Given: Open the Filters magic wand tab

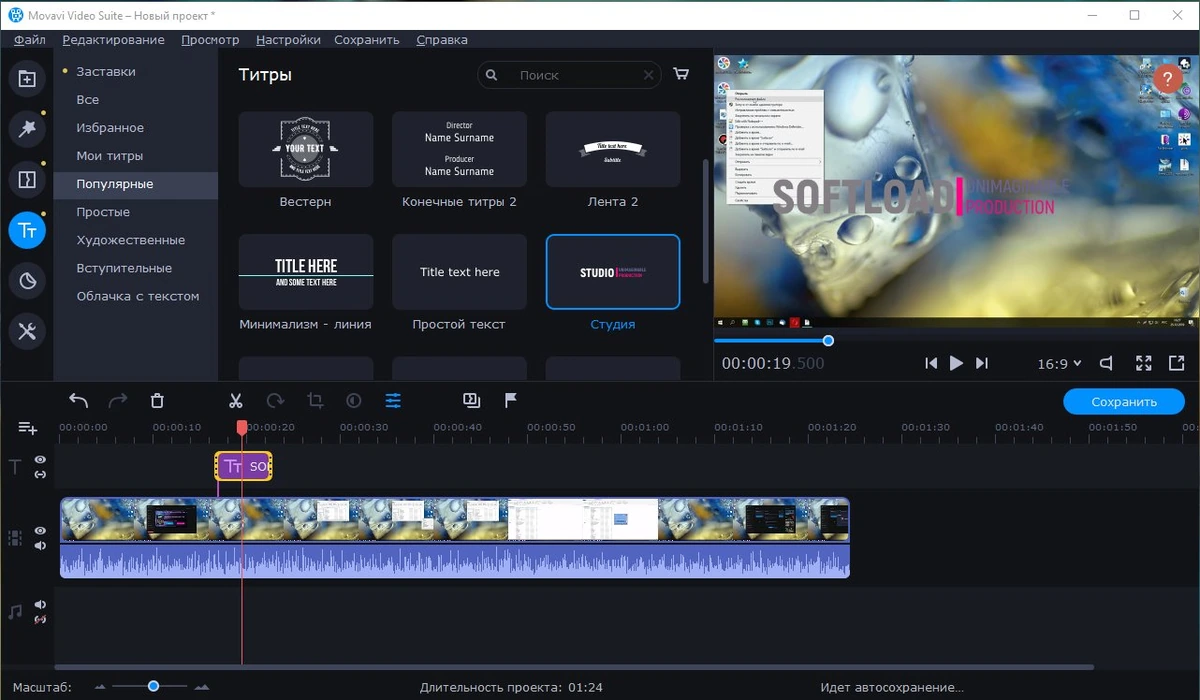Looking at the screenshot, I should point(27,129).
